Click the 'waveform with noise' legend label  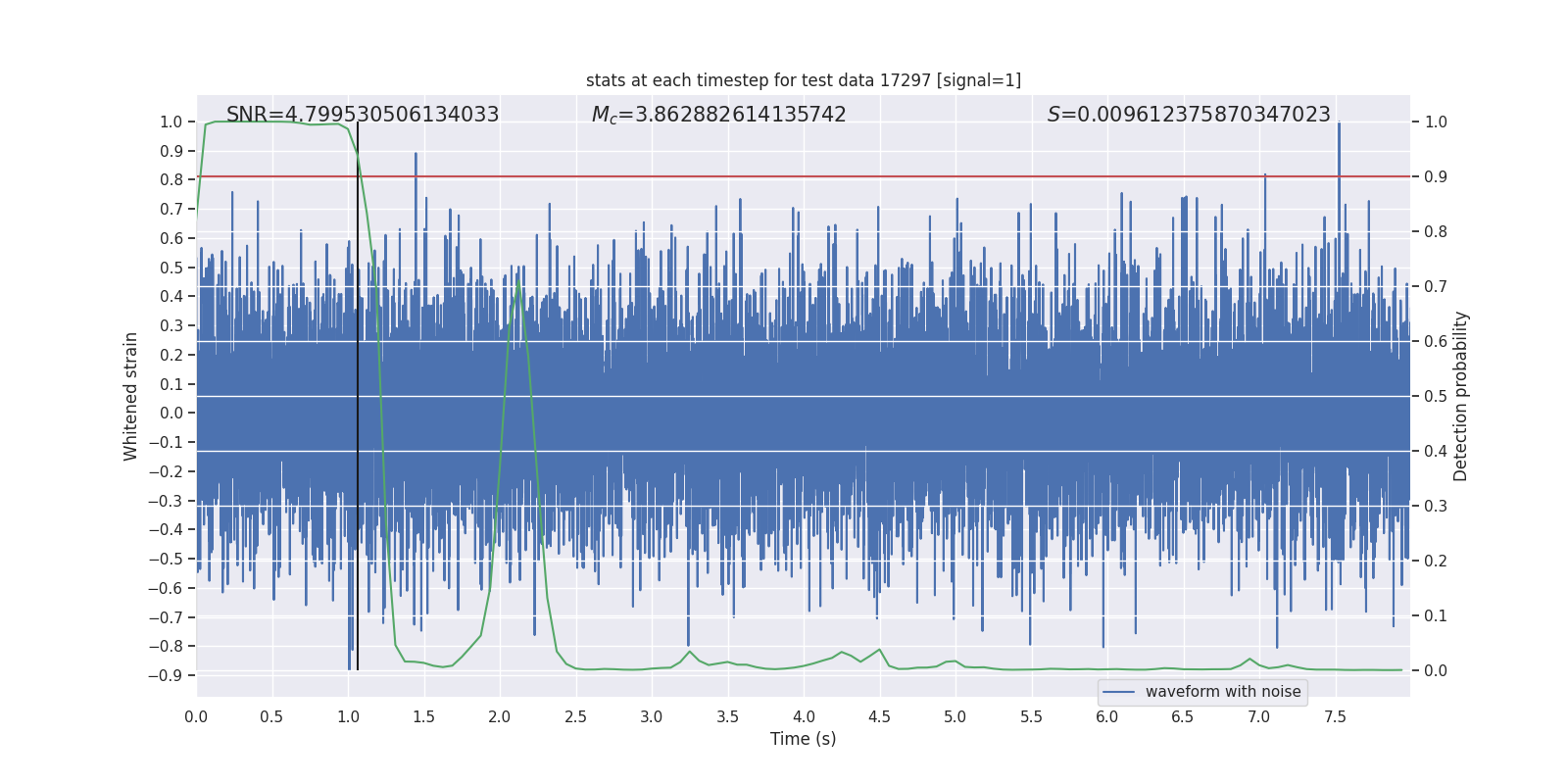pos(1222,692)
